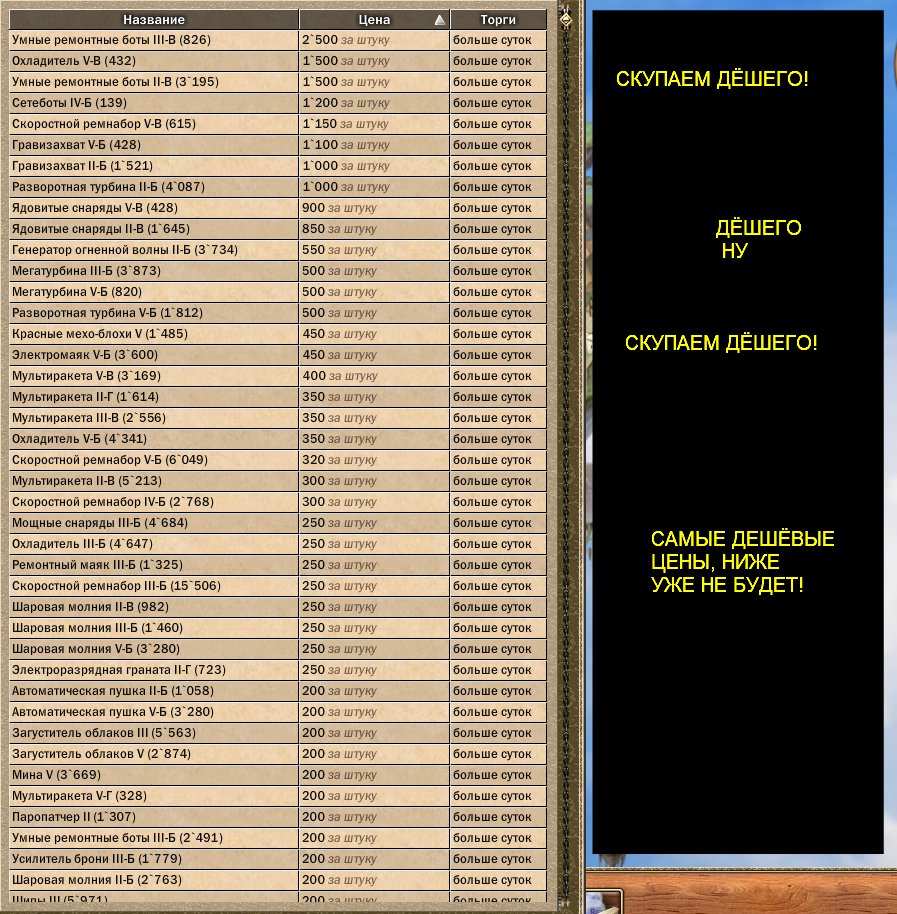897x914 pixels.
Task: Select row Сетеботы IV-Б (139)
Action: 278,103
